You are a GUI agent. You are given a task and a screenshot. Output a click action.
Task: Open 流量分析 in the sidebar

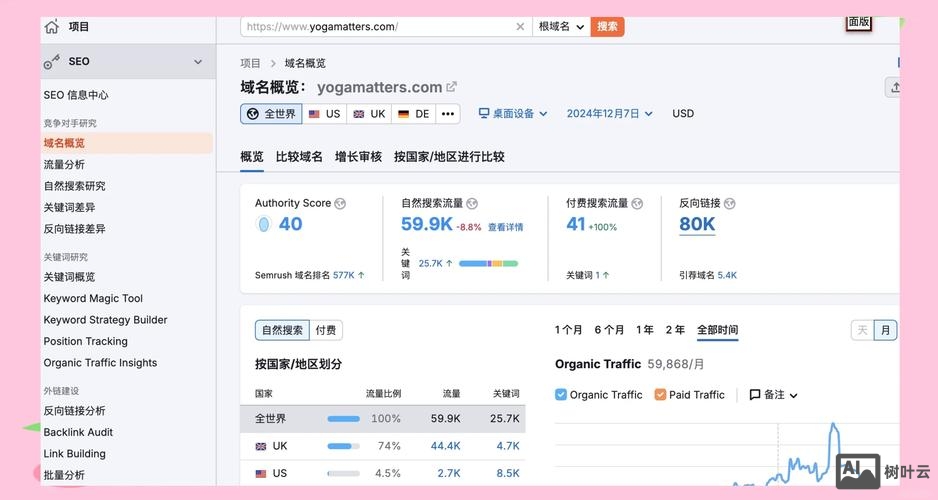click(x=64, y=164)
